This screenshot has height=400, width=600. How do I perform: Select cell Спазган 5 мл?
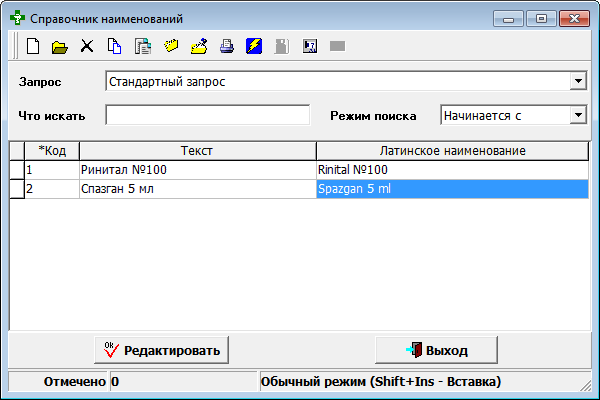(x=198, y=189)
